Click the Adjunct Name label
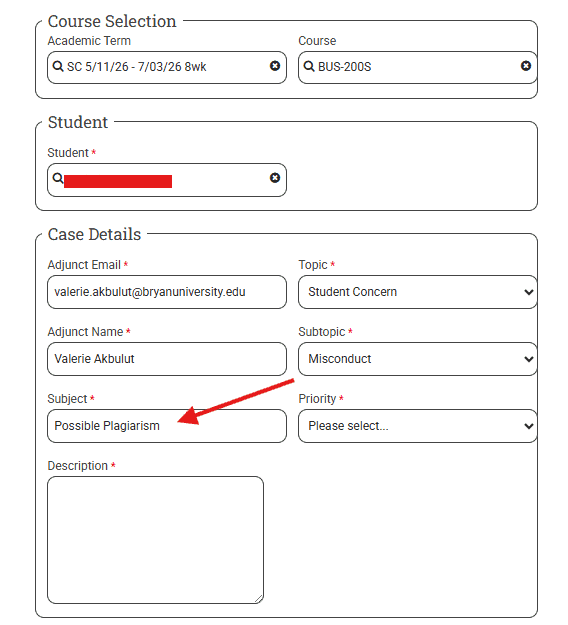Image resolution: width=568 pixels, height=625 pixels. [x=85, y=332]
